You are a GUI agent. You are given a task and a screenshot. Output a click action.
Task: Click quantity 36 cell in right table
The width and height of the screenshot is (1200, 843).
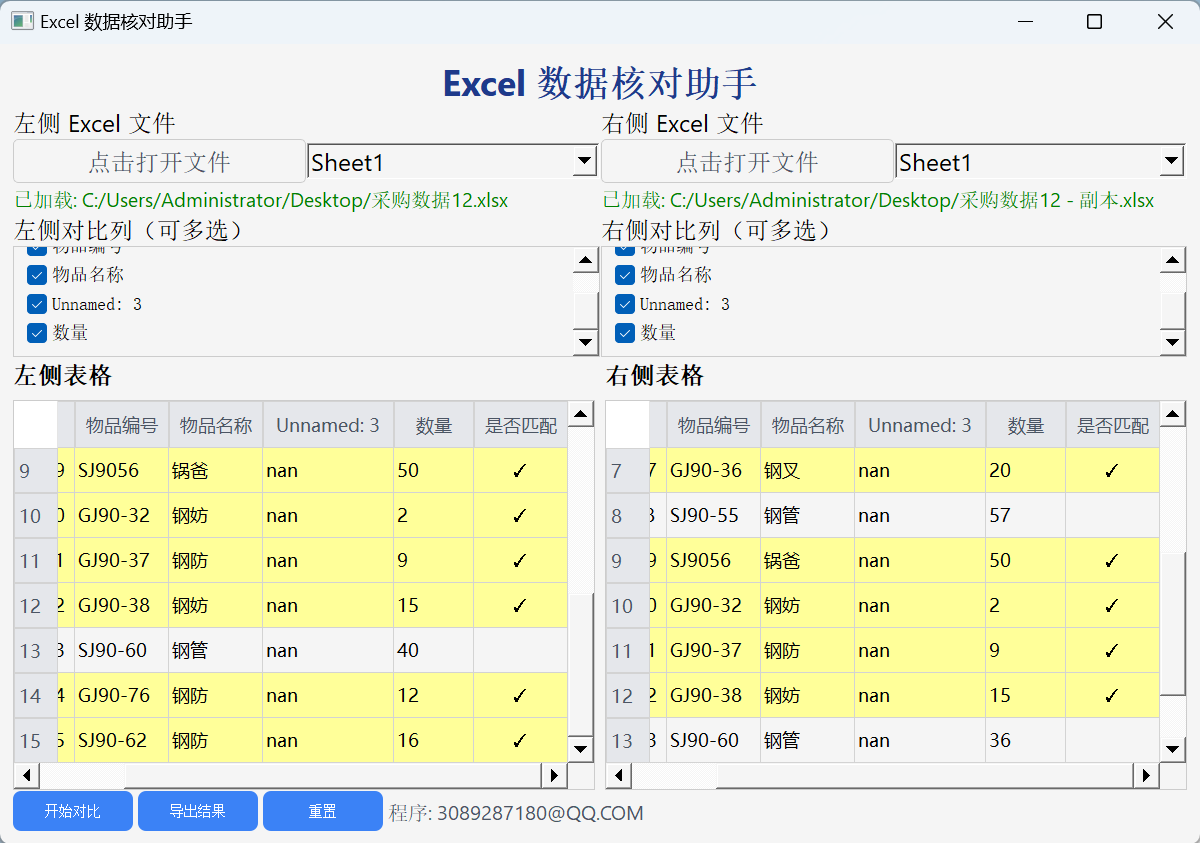[x=1026, y=741]
